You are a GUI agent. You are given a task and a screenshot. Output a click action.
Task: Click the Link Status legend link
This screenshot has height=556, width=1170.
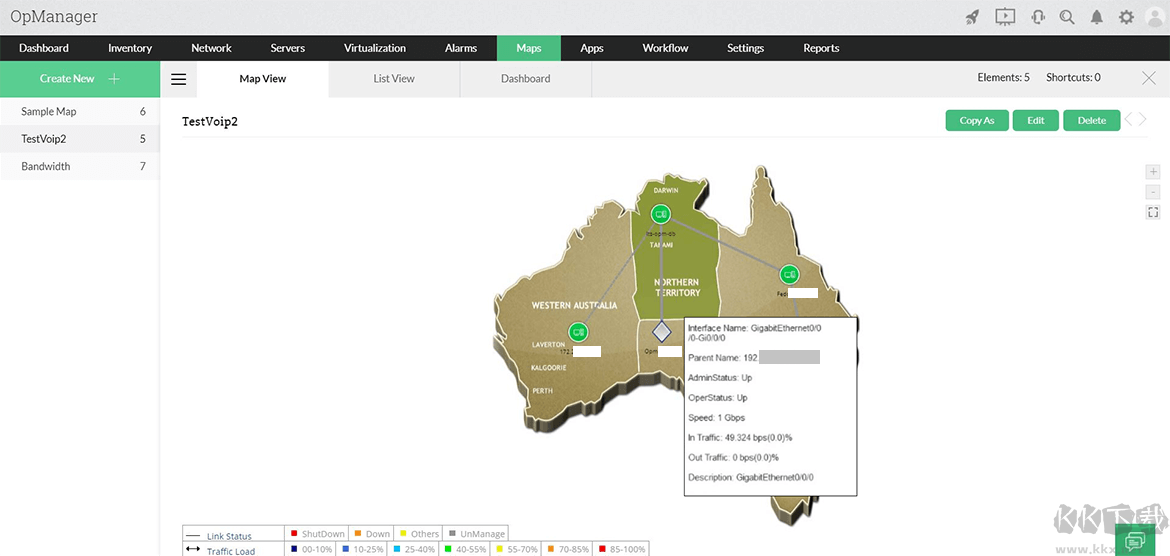229,536
